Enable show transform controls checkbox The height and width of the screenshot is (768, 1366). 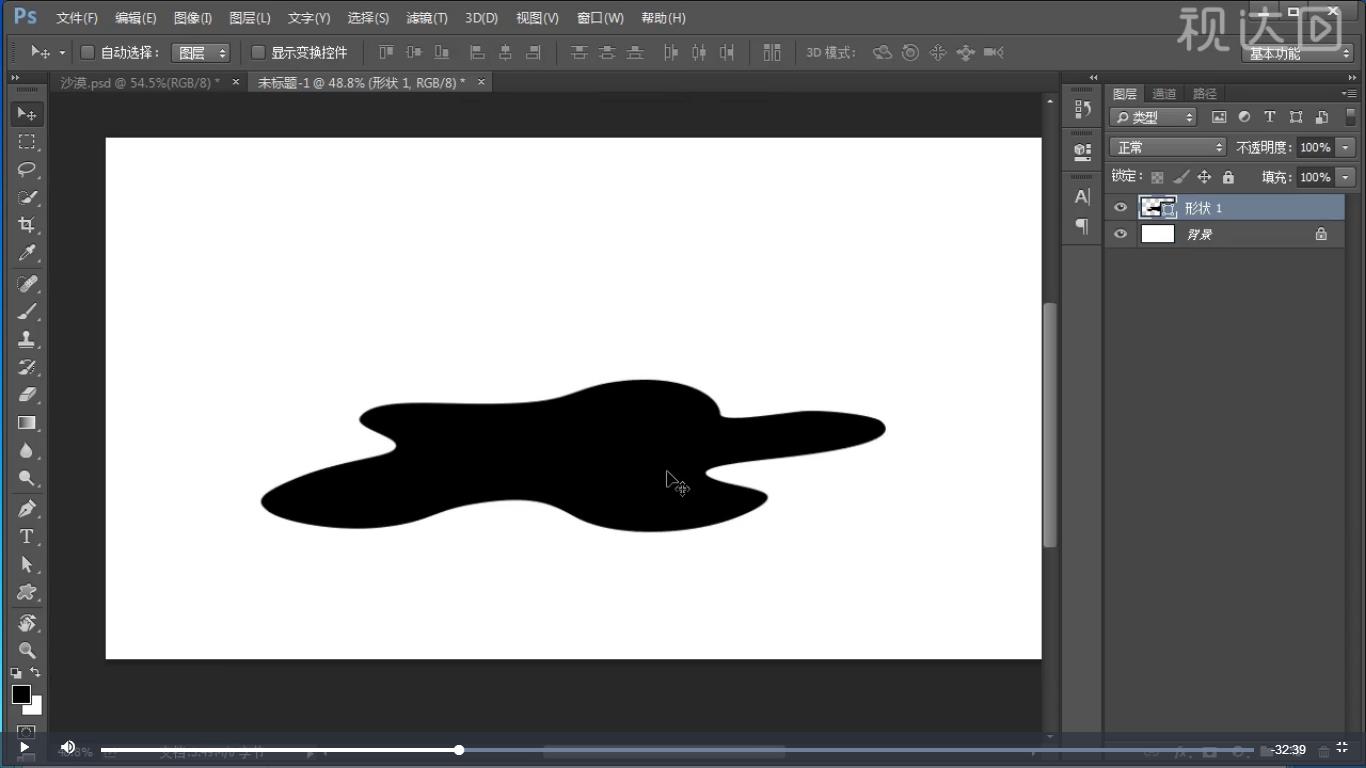click(258, 52)
